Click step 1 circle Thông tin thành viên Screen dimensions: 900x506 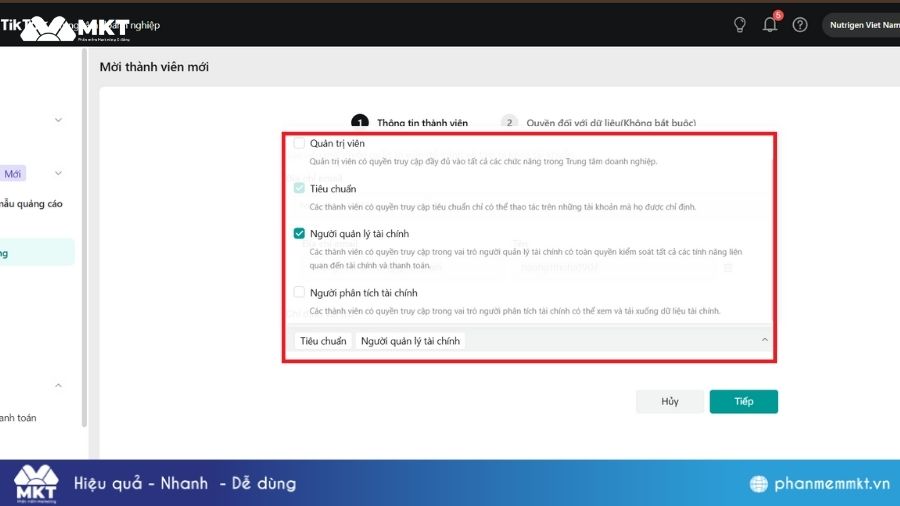(x=359, y=123)
